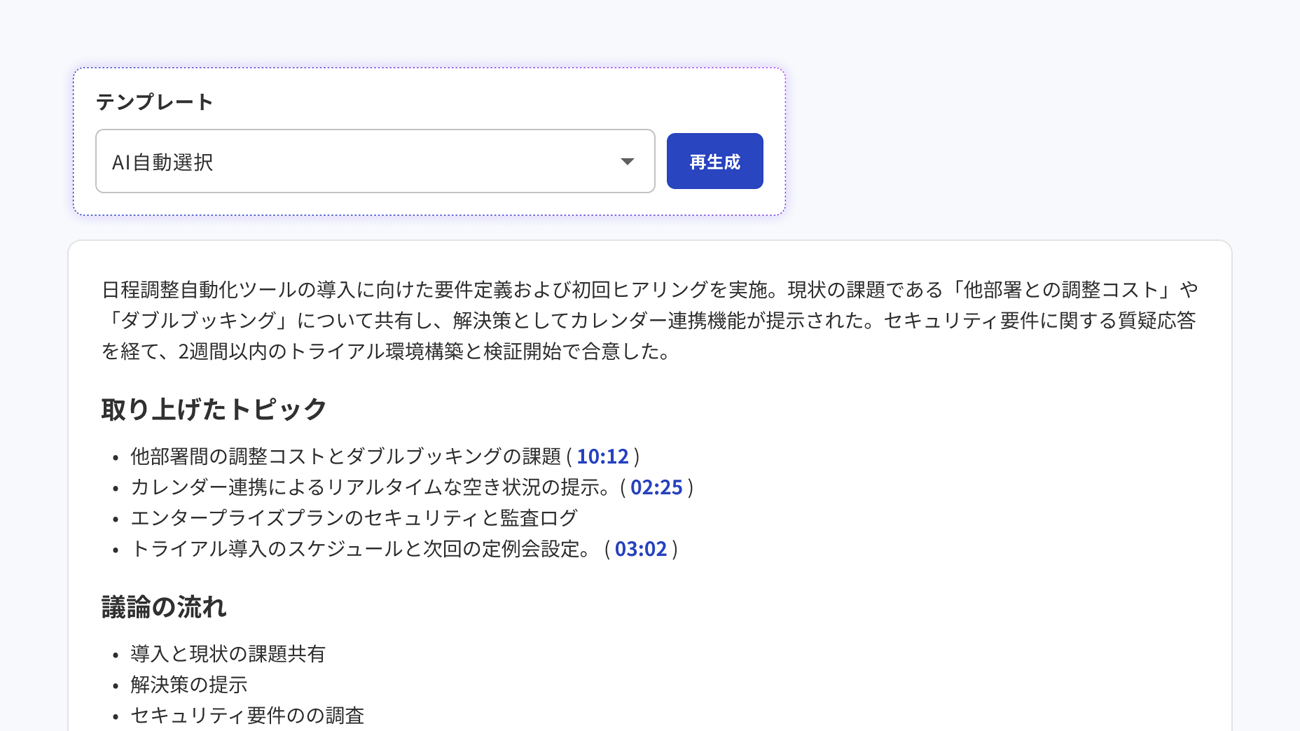Screen dimensions: 1300x731
Task: Click the 取り上げたトピック heading
Action: pos(214,409)
